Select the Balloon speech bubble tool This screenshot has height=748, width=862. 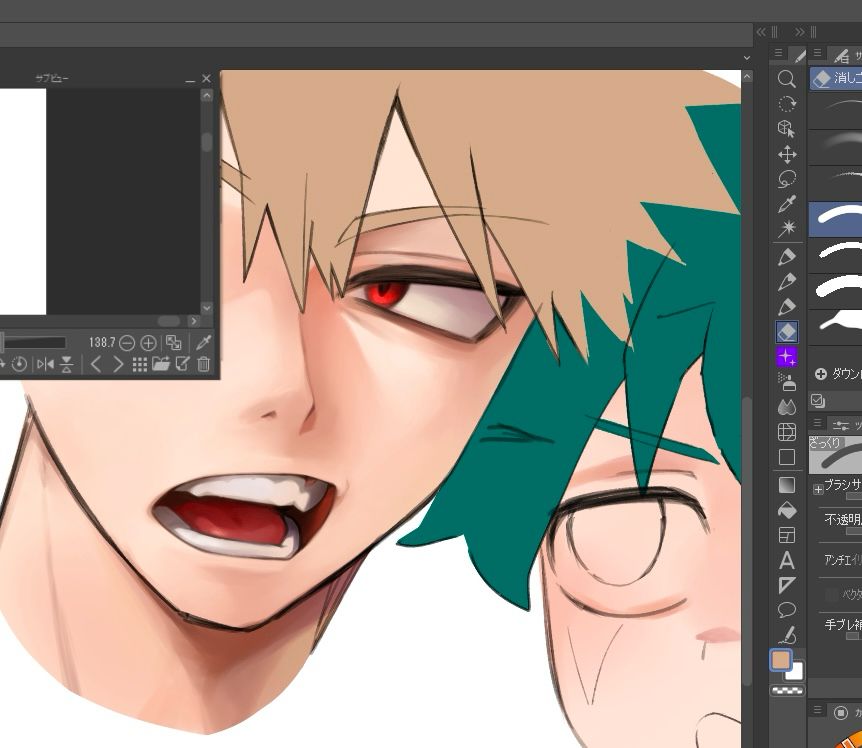787,610
